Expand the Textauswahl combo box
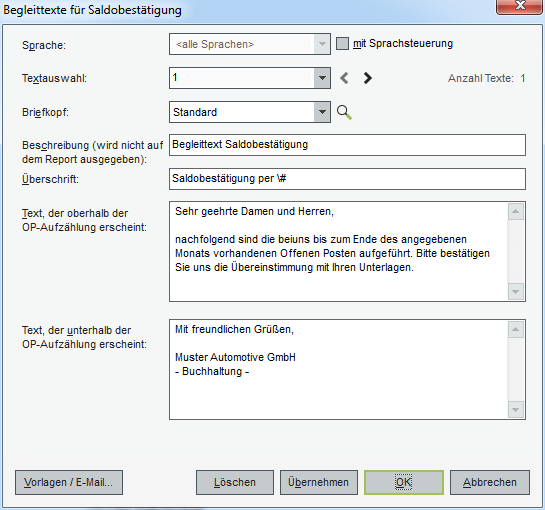The height and width of the screenshot is (510, 545). [x=322, y=78]
